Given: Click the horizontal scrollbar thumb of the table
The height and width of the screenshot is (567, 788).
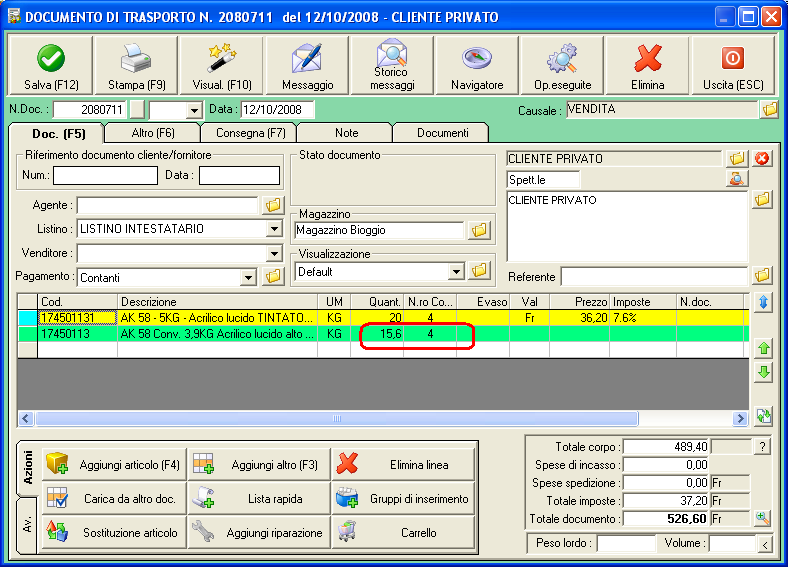Looking at the screenshot, I should pyautogui.click(x=337, y=418).
